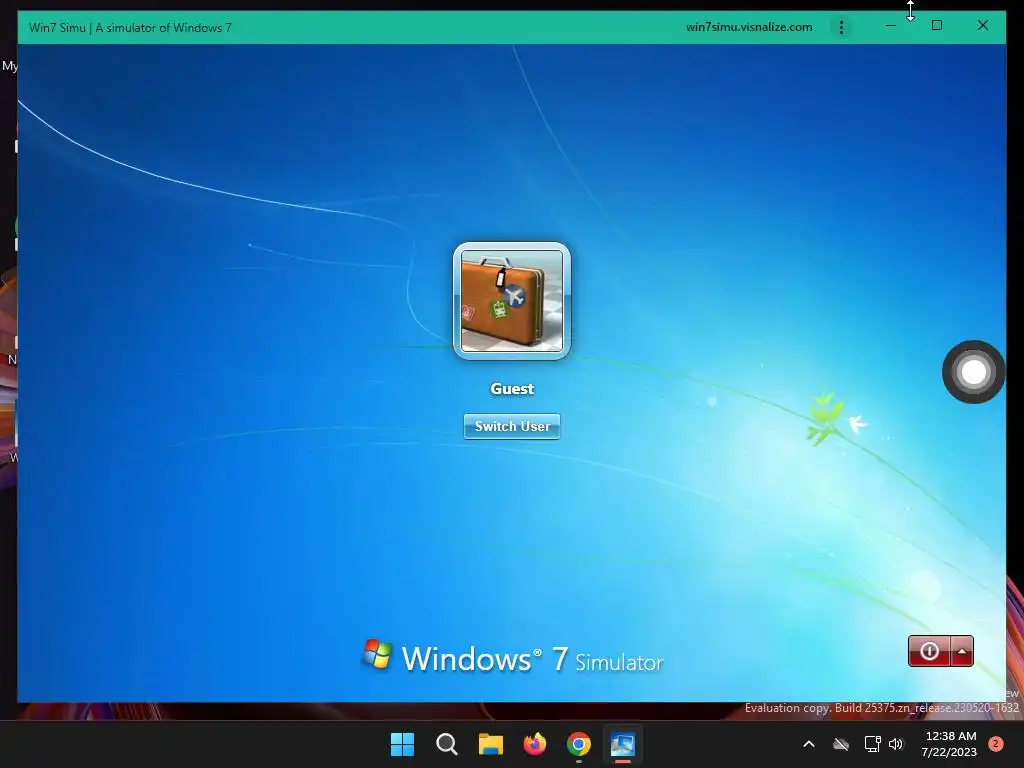The image size is (1024, 768).
Task: Click the cloud sync tray icon
Action: point(841,744)
